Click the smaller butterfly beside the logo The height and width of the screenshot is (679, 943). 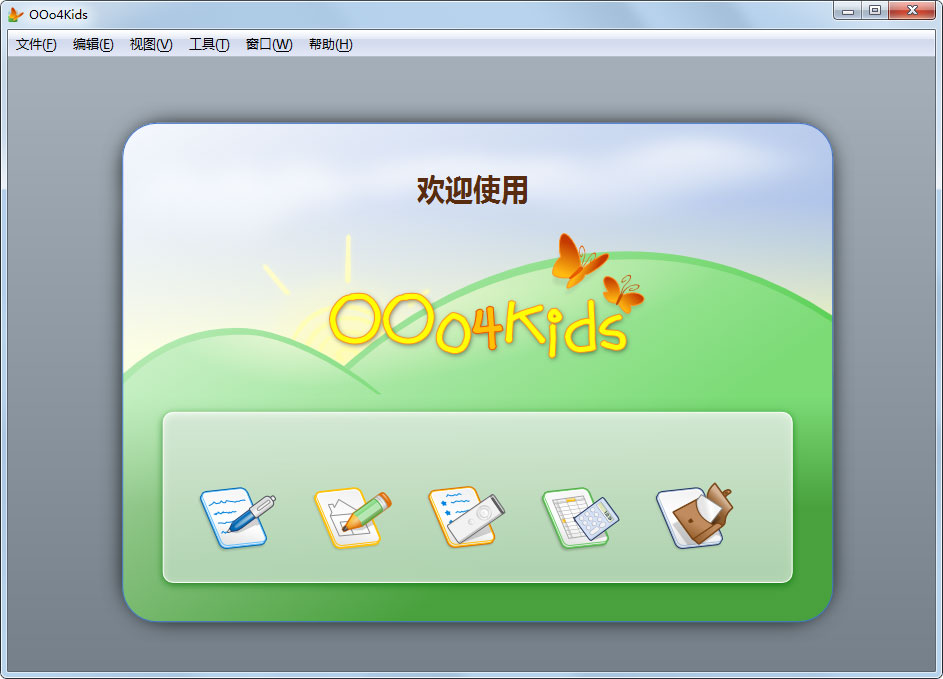(622, 295)
